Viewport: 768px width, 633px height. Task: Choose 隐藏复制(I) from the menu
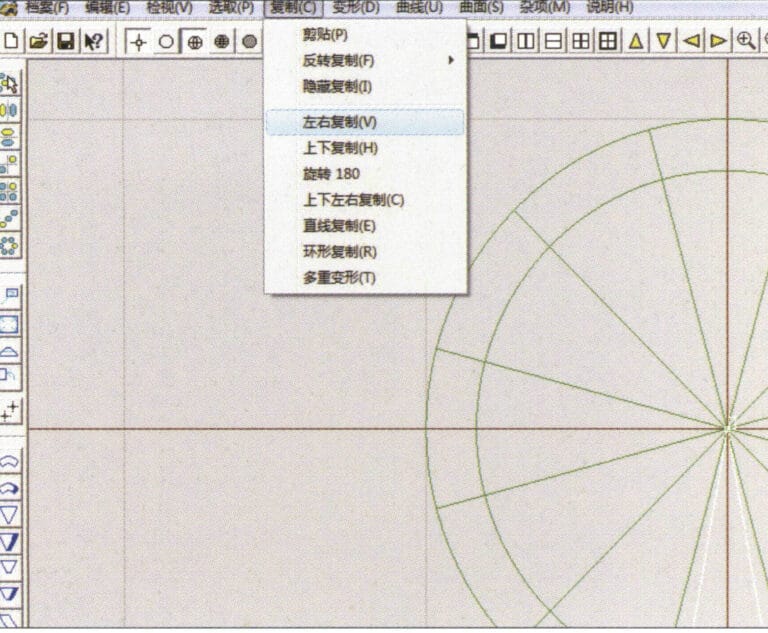click(x=365, y=87)
